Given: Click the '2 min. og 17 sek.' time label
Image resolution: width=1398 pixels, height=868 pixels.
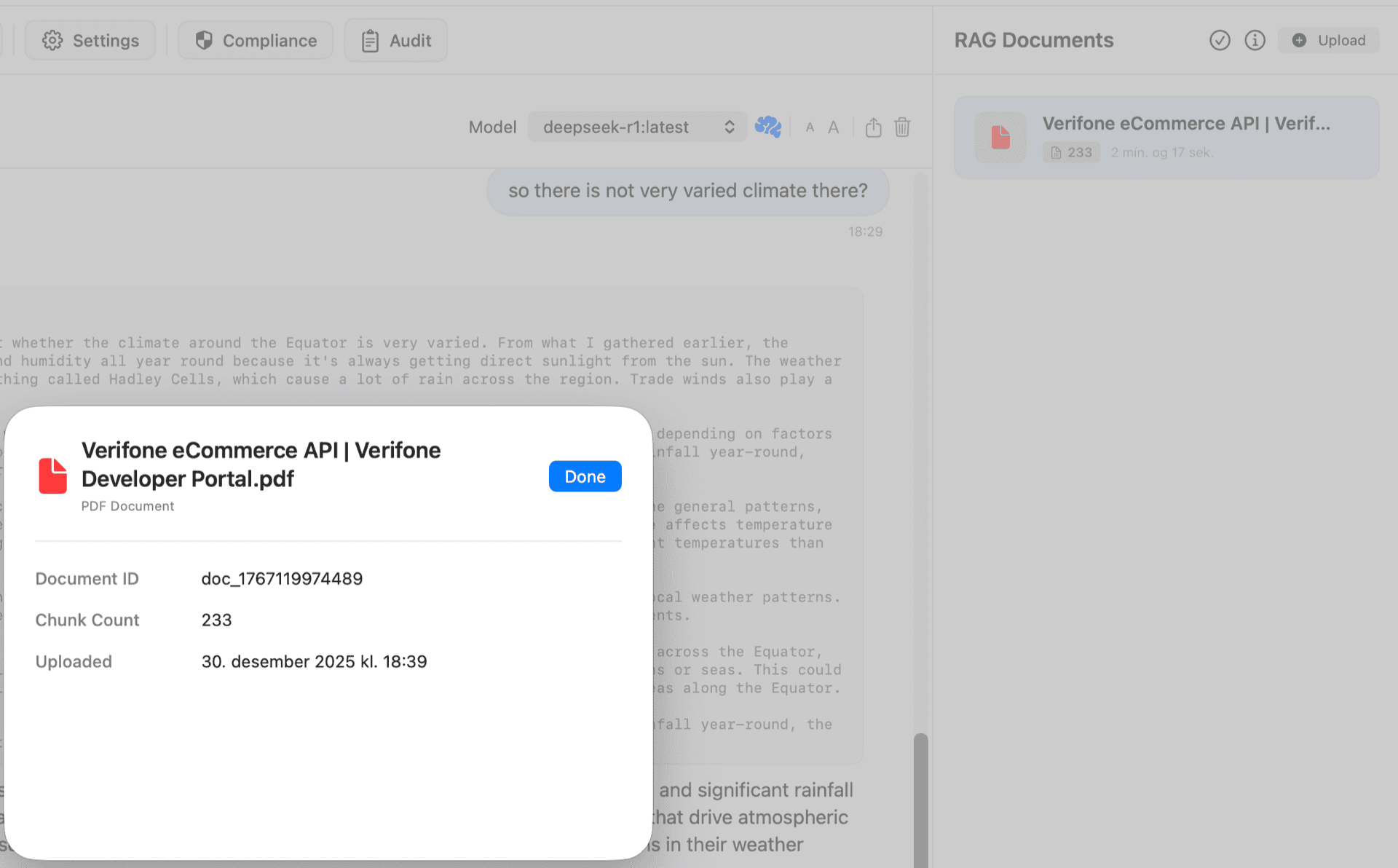Looking at the screenshot, I should click(1161, 152).
